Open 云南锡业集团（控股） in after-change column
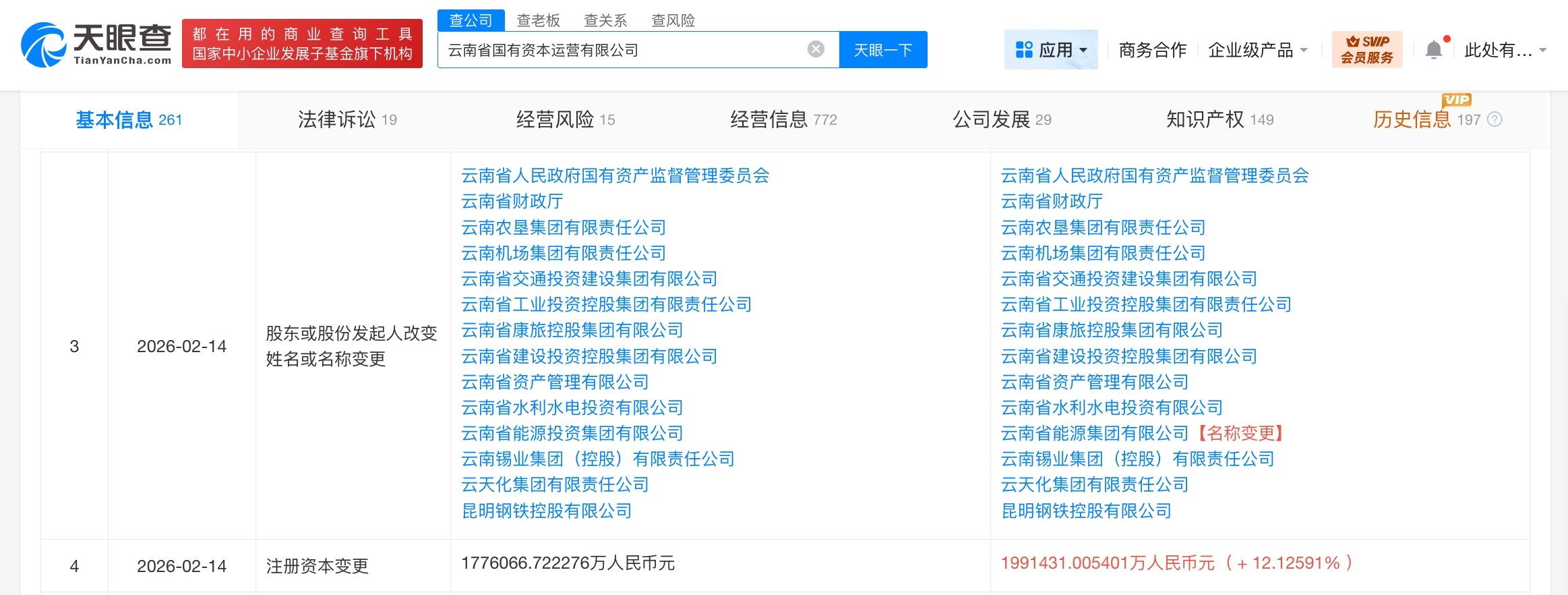This screenshot has width=1568, height=595. coord(1138,459)
